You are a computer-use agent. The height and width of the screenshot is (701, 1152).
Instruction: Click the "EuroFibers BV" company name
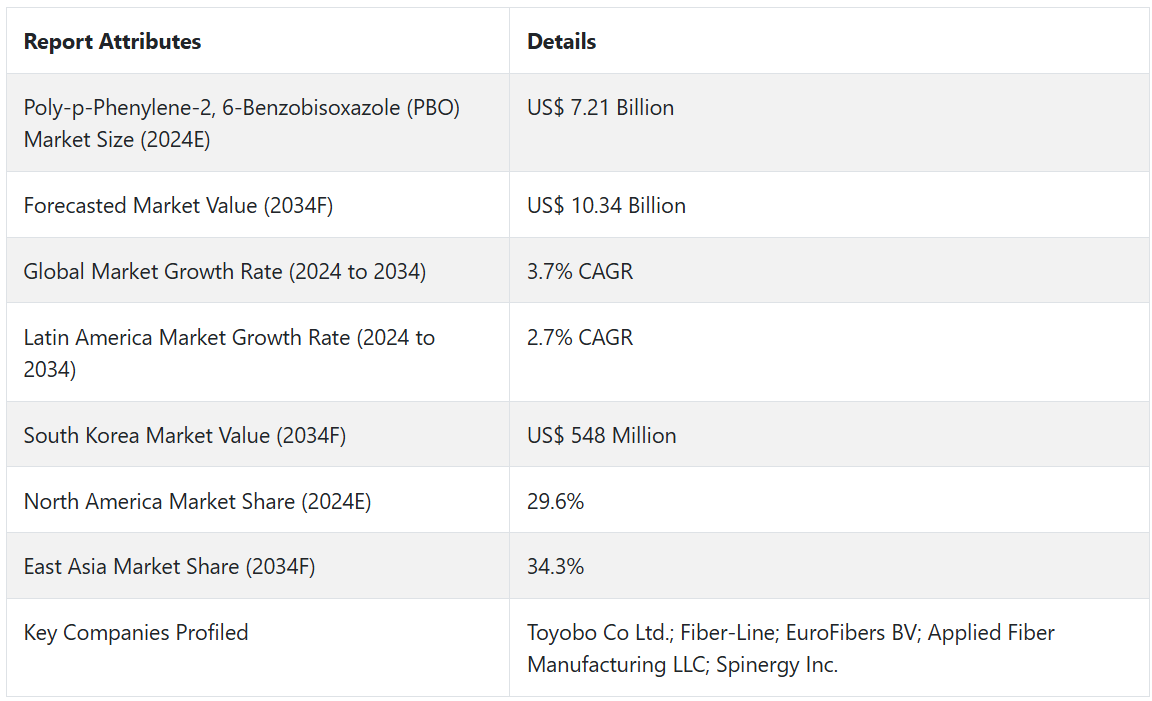(x=849, y=633)
